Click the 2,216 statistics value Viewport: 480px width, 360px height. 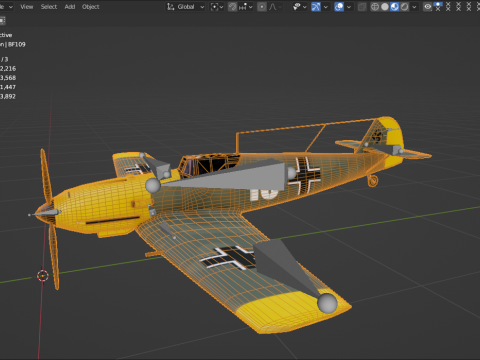[x=8, y=68]
